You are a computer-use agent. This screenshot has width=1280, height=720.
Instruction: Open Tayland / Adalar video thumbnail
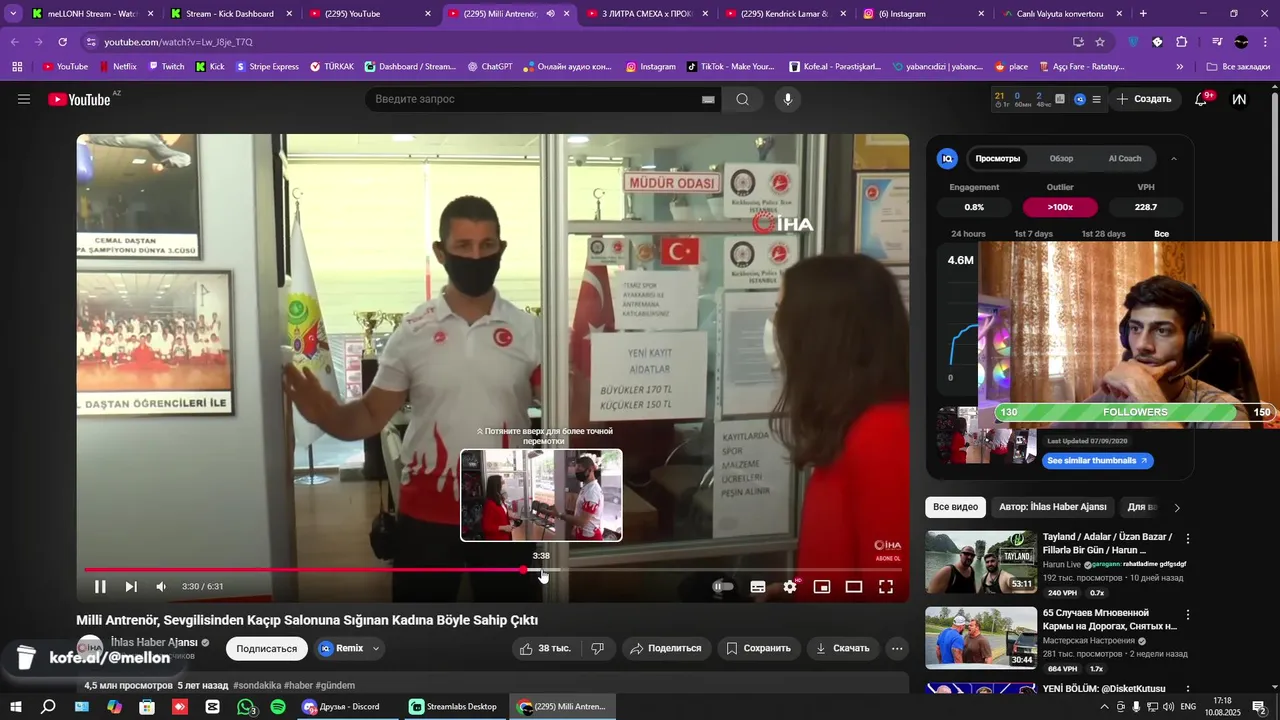[981, 562]
